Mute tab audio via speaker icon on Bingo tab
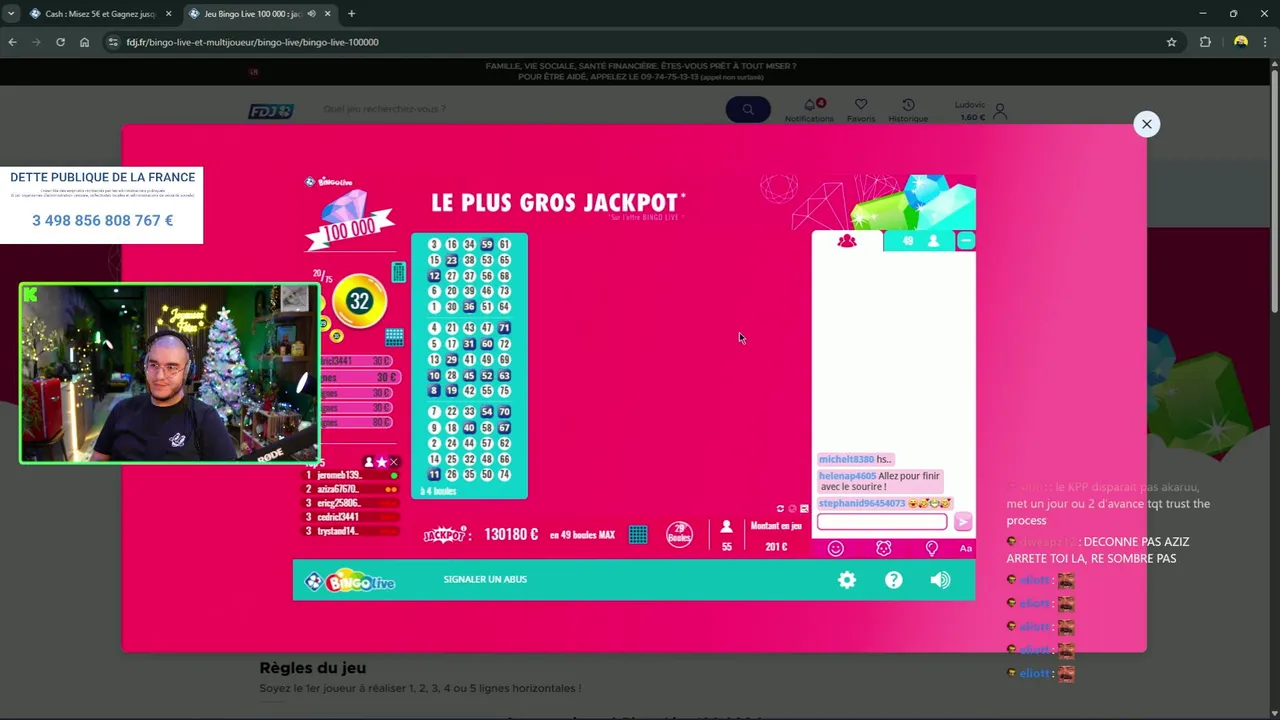 point(312,14)
